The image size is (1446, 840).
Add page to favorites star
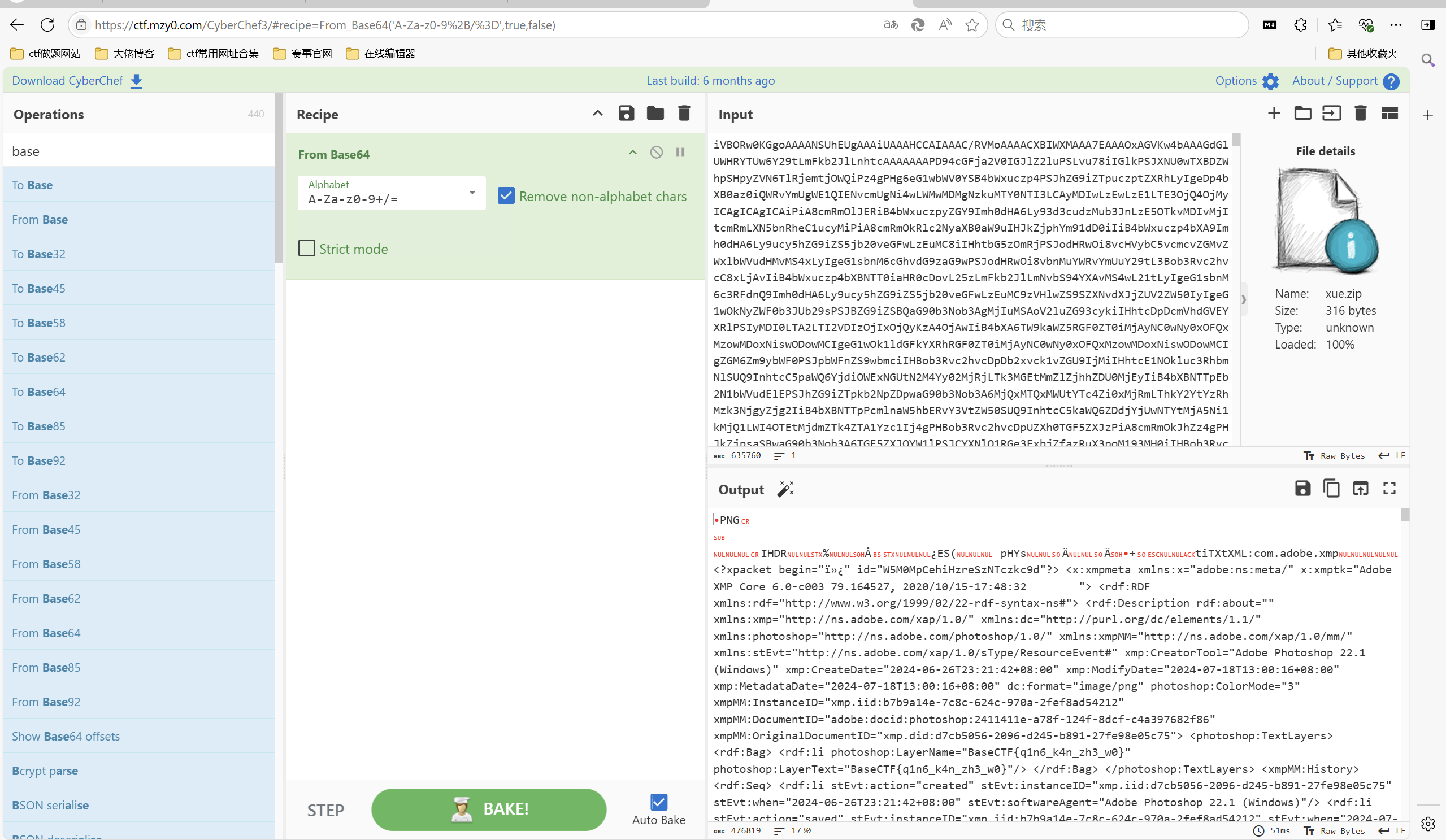tap(971, 25)
